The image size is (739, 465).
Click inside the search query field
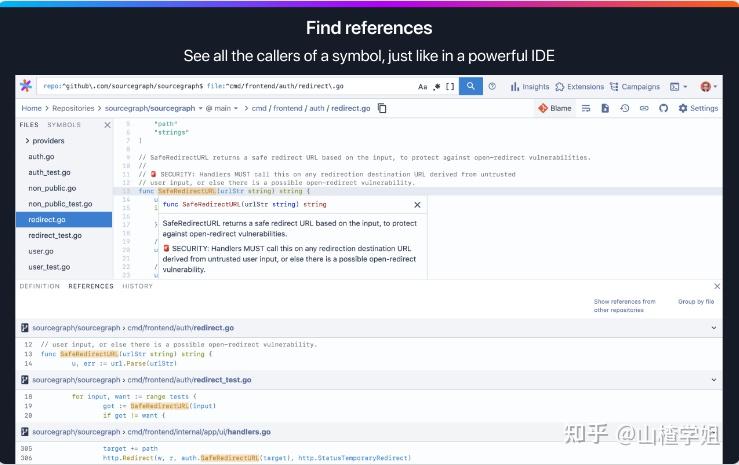pyautogui.click(x=226, y=86)
